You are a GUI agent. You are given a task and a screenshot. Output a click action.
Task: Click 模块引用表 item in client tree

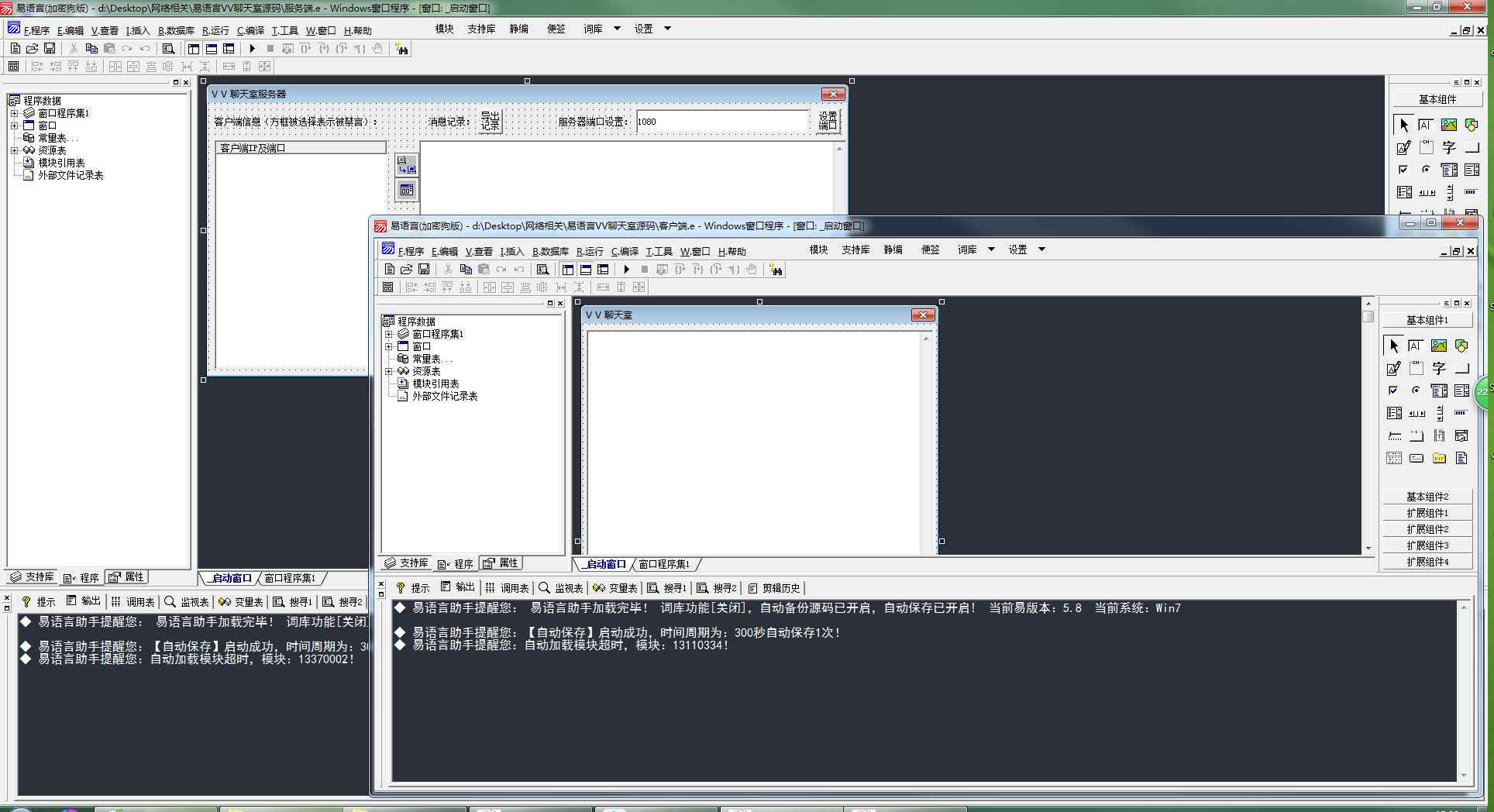pyautogui.click(x=435, y=384)
